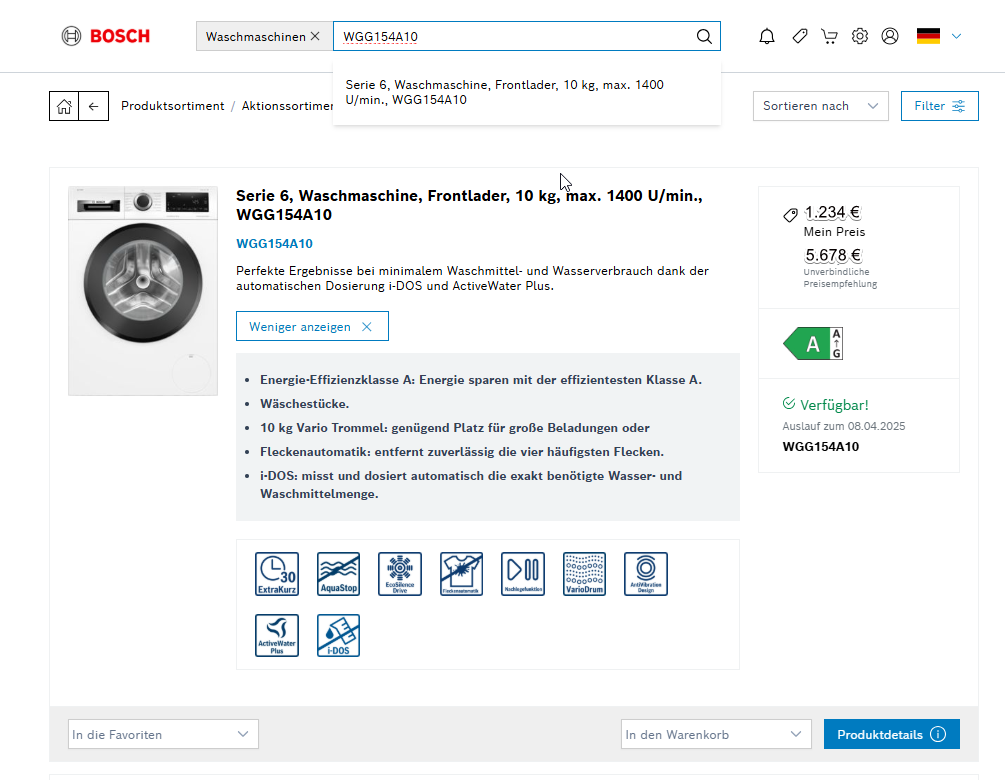1005x780 pixels.
Task: Open the In den Warenkorb dropdown
Action: coord(714,734)
